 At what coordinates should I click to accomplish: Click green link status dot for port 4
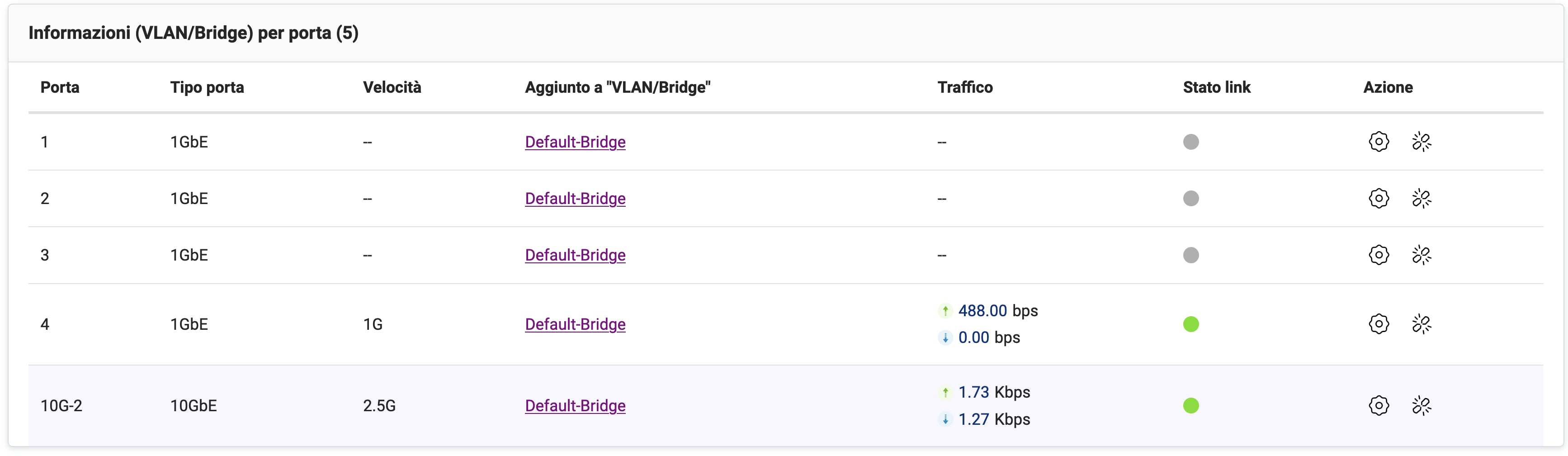point(1190,324)
